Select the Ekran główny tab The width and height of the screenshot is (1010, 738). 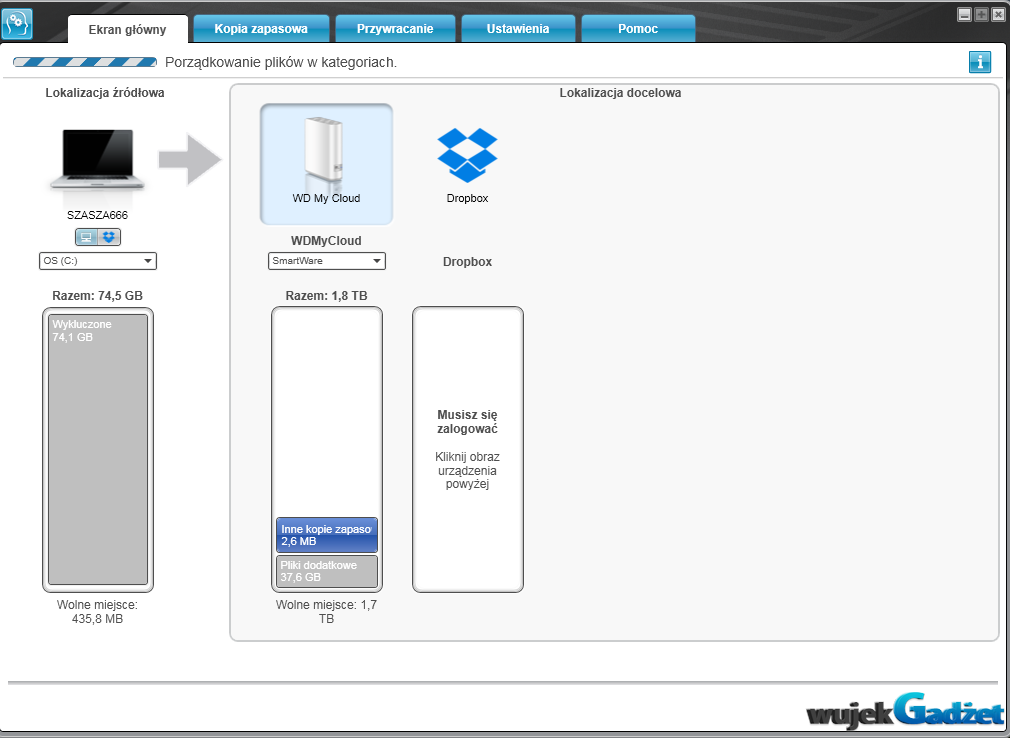pyautogui.click(x=126, y=30)
